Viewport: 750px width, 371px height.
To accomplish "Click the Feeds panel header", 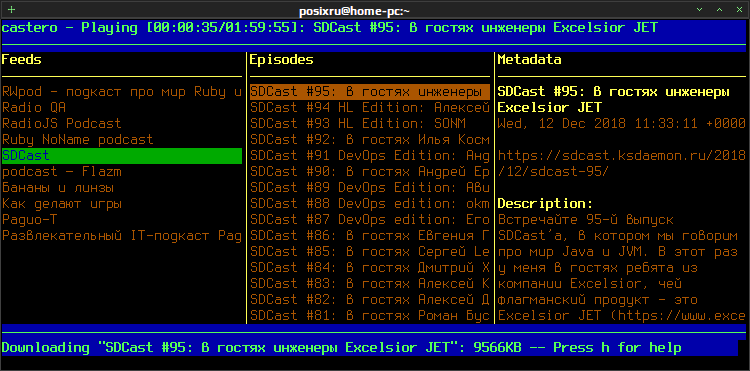I will (x=22, y=60).
